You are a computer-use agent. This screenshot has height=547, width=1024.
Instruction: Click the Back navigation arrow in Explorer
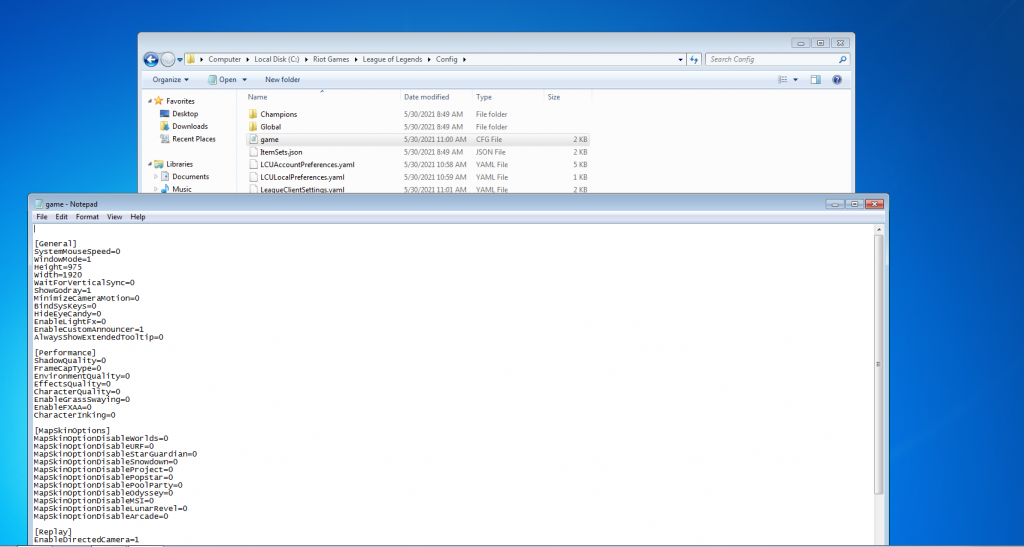(151, 59)
